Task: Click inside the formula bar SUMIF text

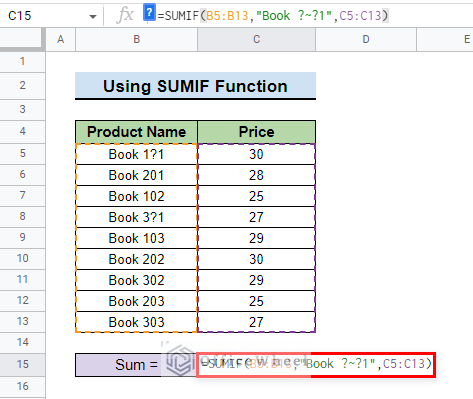Action: (x=273, y=16)
